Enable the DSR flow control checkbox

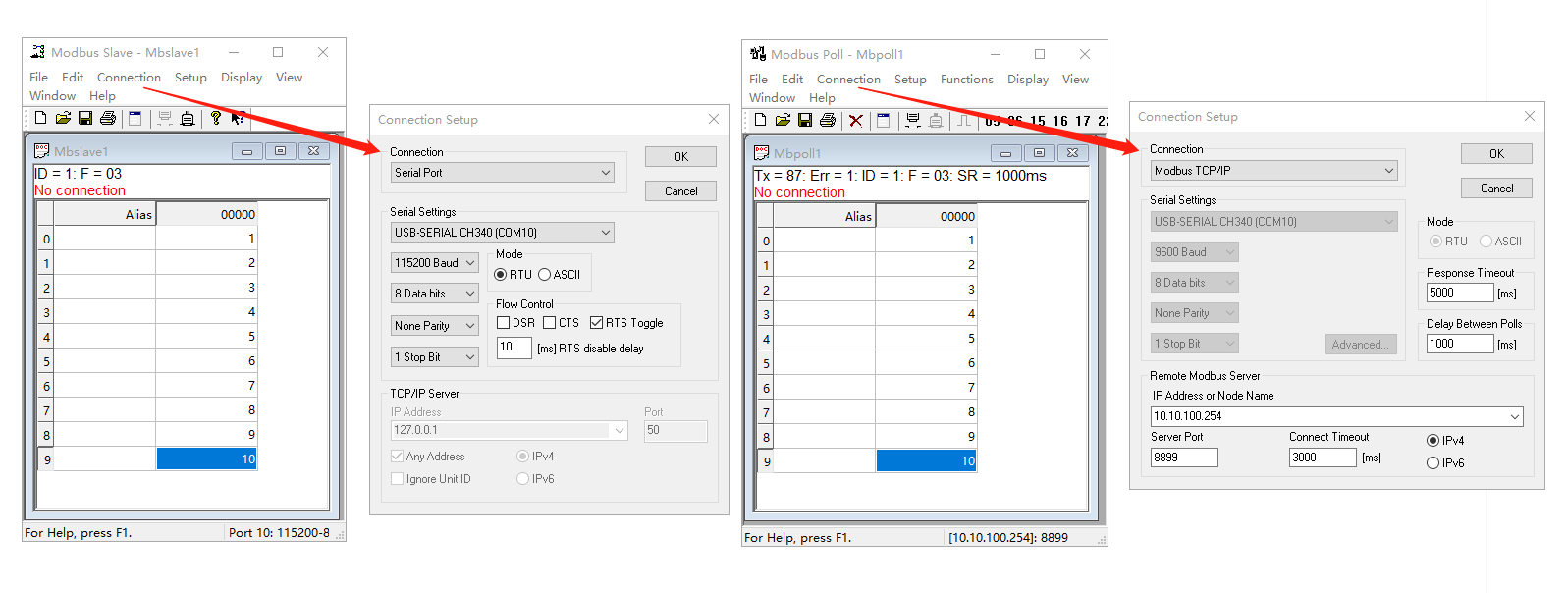(504, 323)
